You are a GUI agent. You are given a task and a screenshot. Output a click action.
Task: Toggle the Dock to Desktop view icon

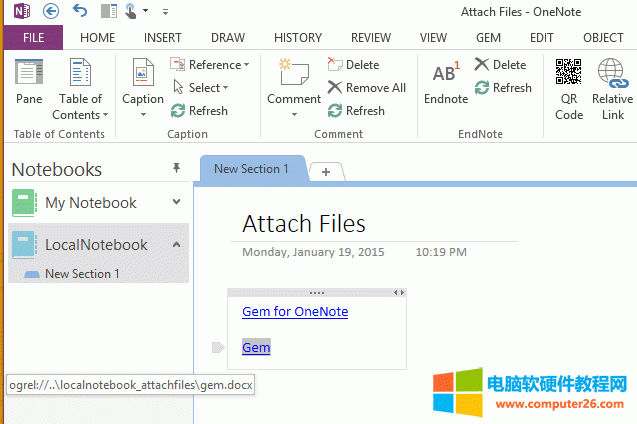point(108,11)
